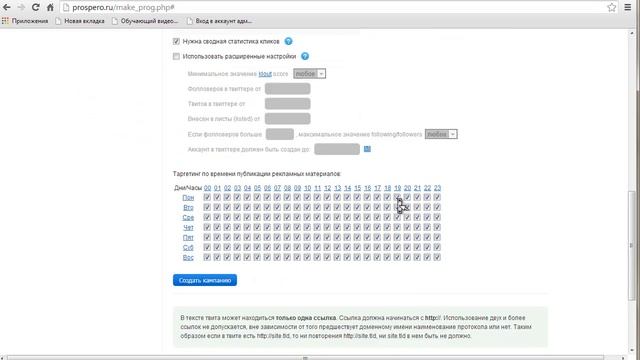The image size is (640, 360).
Task: Open Вход в аккаунт bookmark
Action: (x=219, y=21)
